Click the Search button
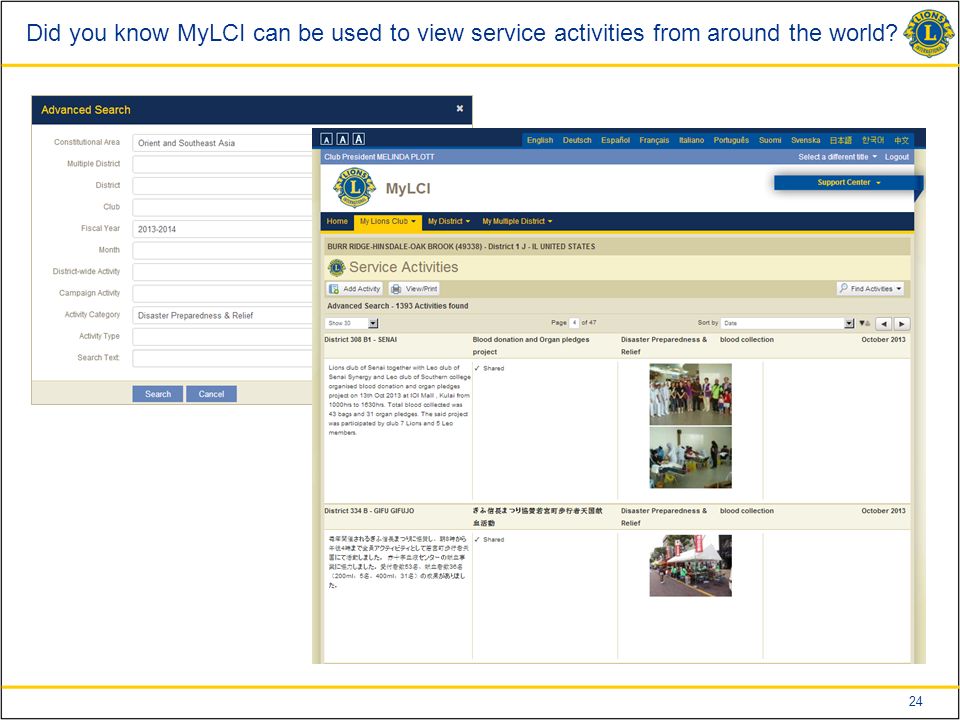Viewport: 960px width, 720px height. point(157,394)
